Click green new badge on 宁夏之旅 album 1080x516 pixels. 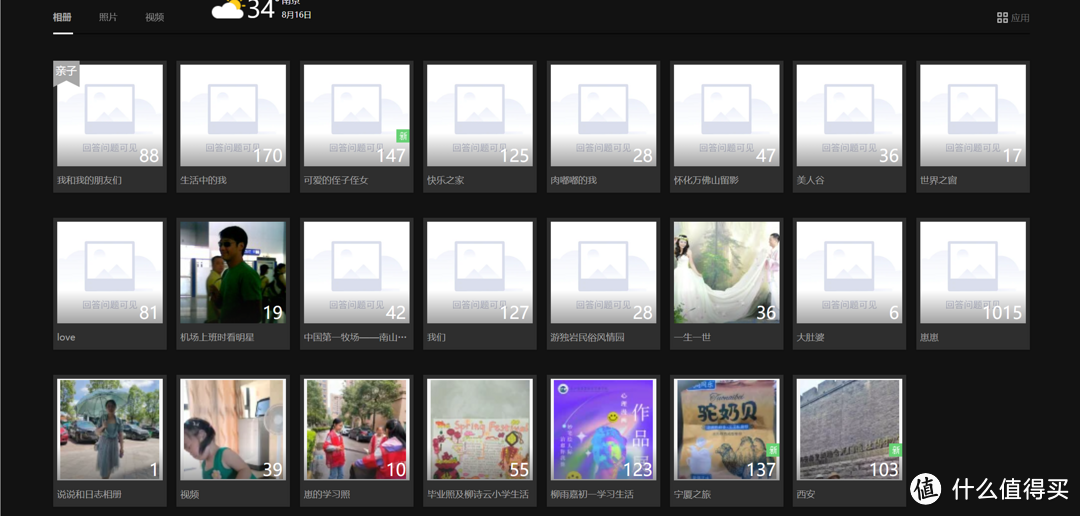coord(773,450)
